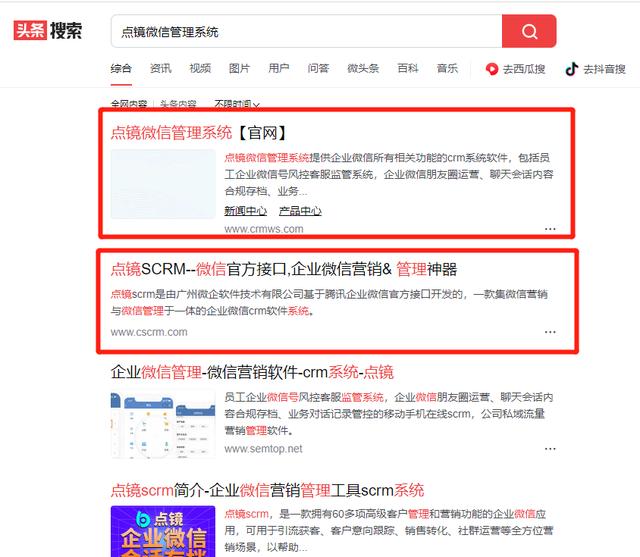Open the 头条搜索 logo homepage
This screenshot has width=640, height=557.
tap(48, 30)
